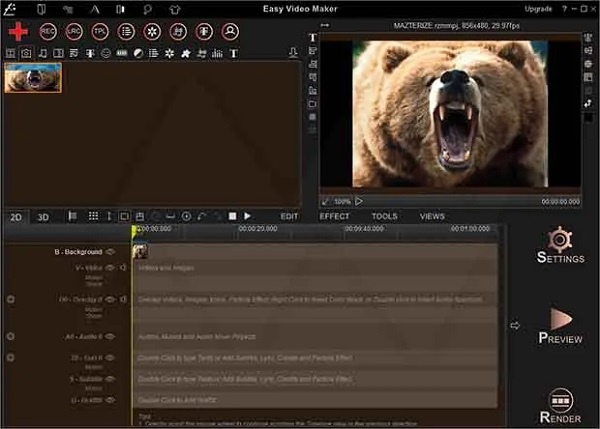Click the 00:00:20.000 mark on timeline ruler

point(258,229)
